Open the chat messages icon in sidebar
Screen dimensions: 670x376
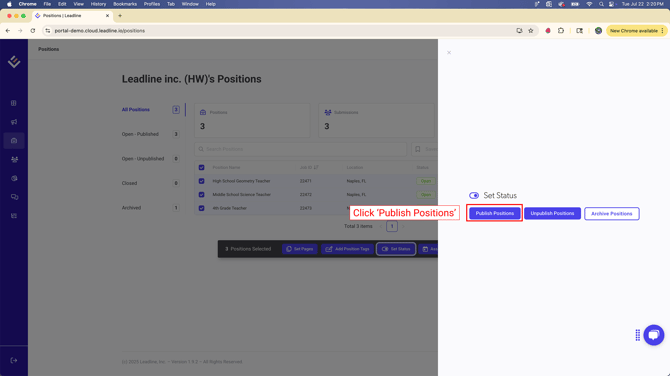tap(14, 197)
